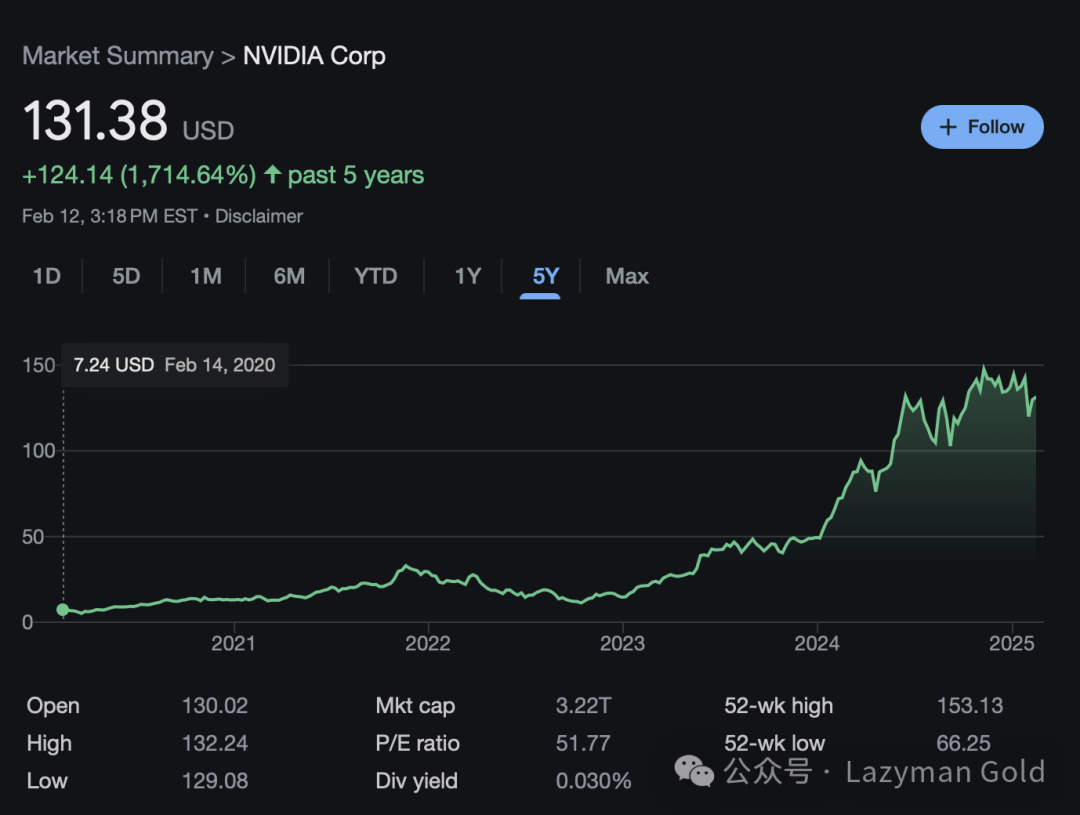Click the 2024 x-axis label
Image resolution: width=1080 pixels, height=815 pixels.
pyautogui.click(x=817, y=643)
